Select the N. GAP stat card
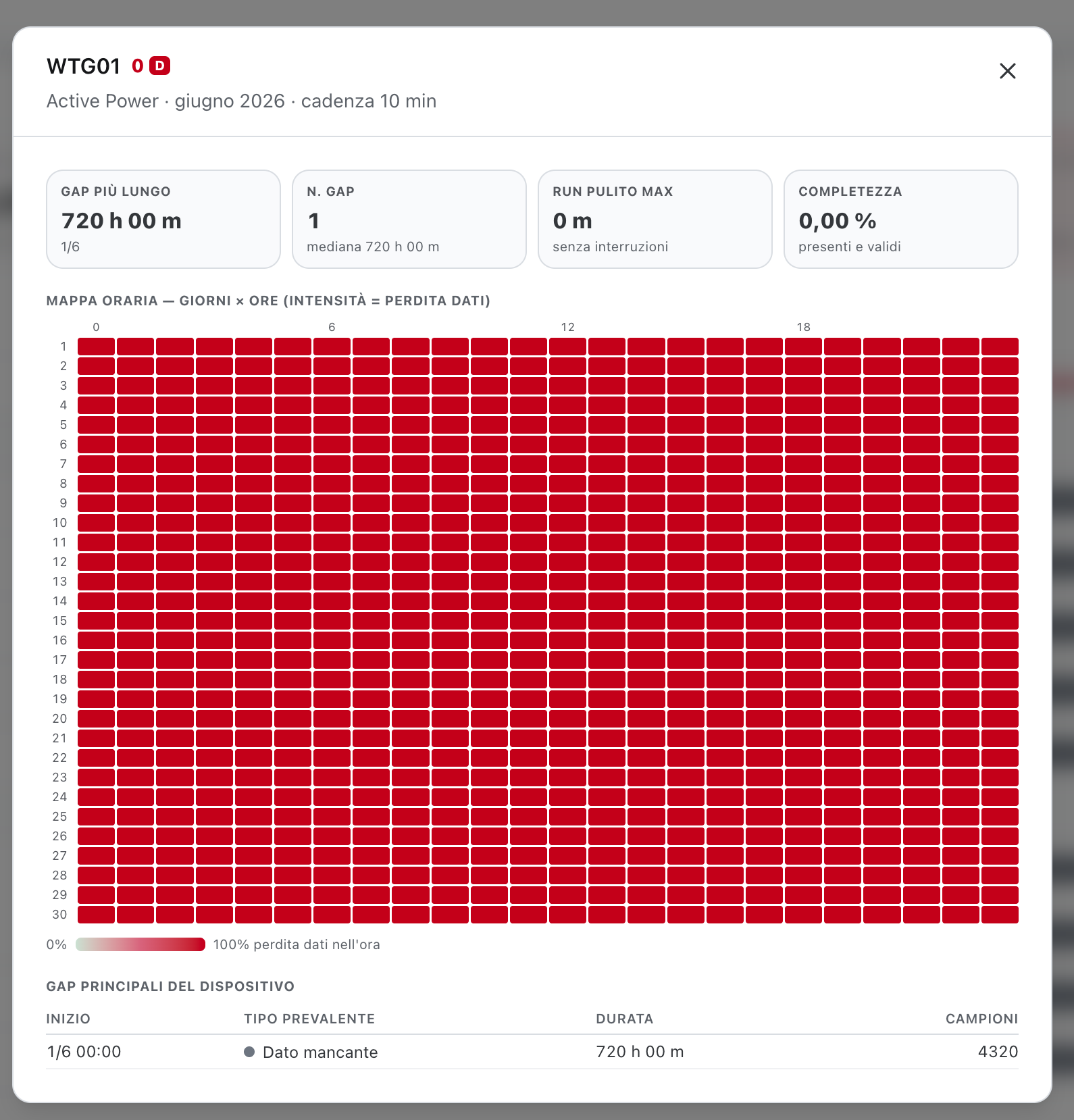The height and width of the screenshot is (1120, 1074). [409, 219]
